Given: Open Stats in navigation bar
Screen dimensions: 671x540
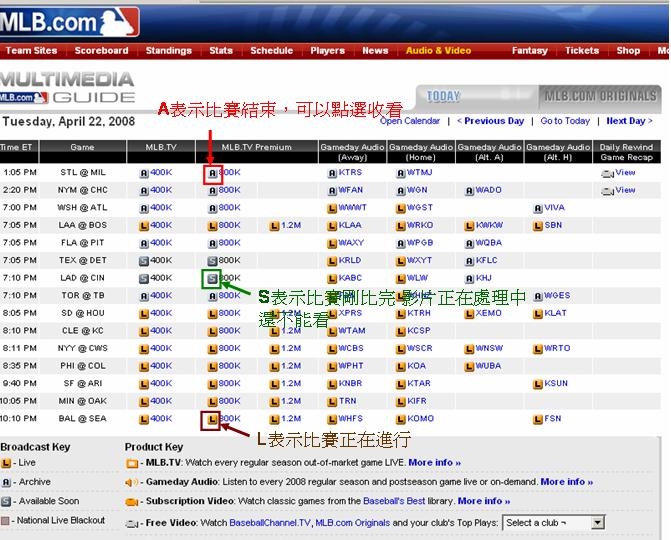Looking at the screenshot, I should click(x=221, y=50).
